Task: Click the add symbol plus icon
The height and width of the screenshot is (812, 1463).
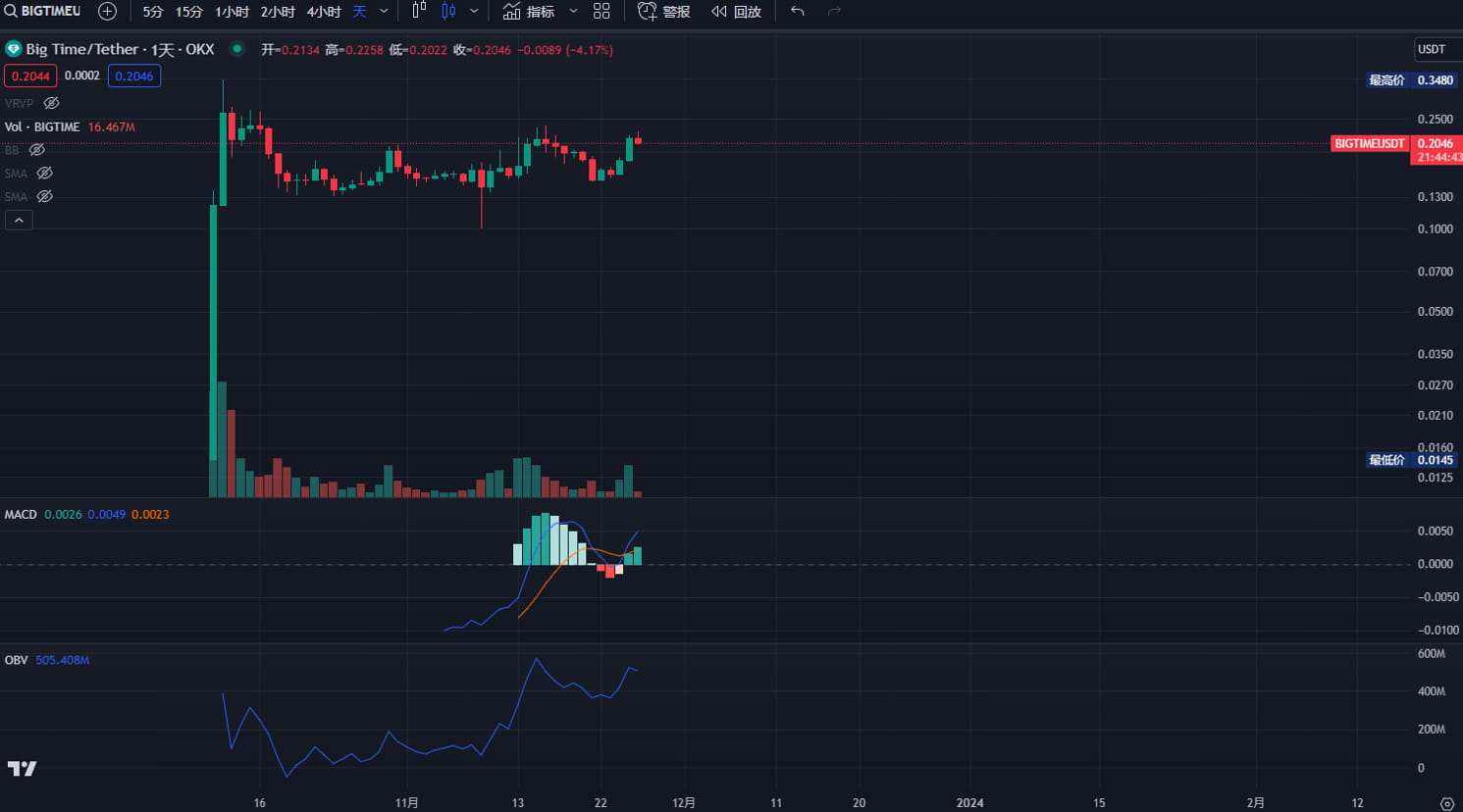Action: (x=107, y=11)
